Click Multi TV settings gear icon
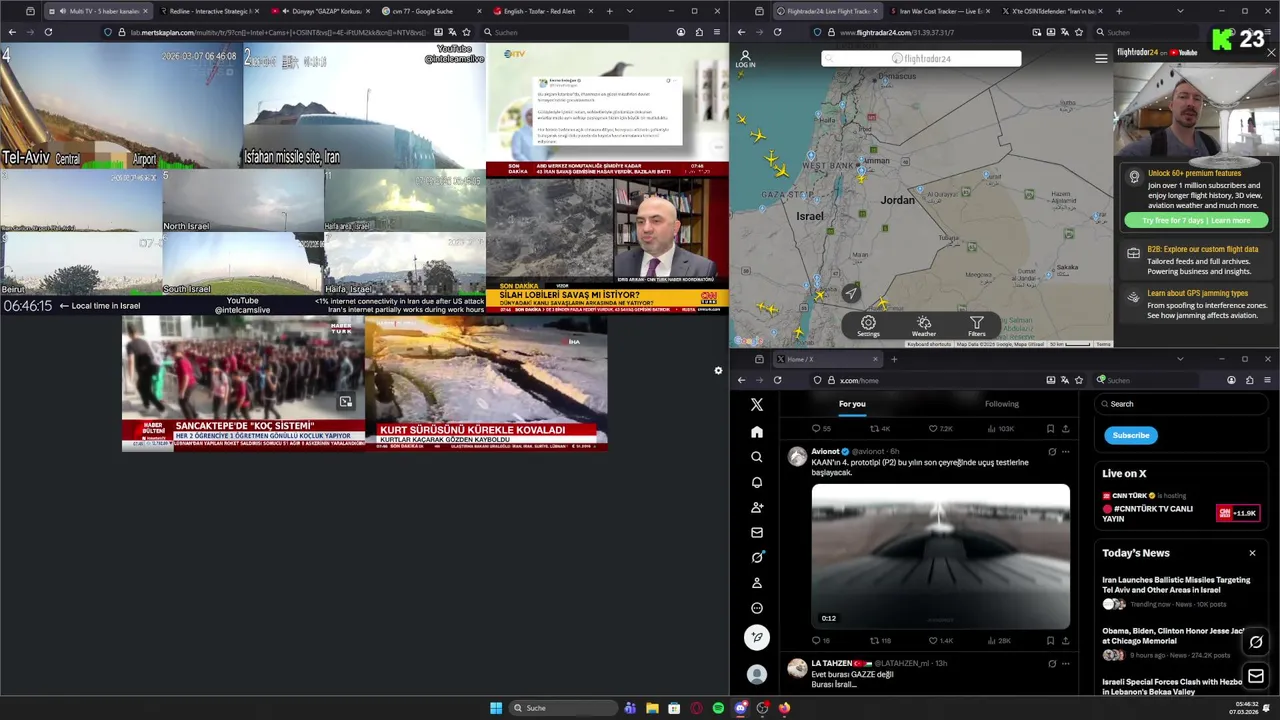This screenshot has height=720, width=1280. [x=718, y=371]
